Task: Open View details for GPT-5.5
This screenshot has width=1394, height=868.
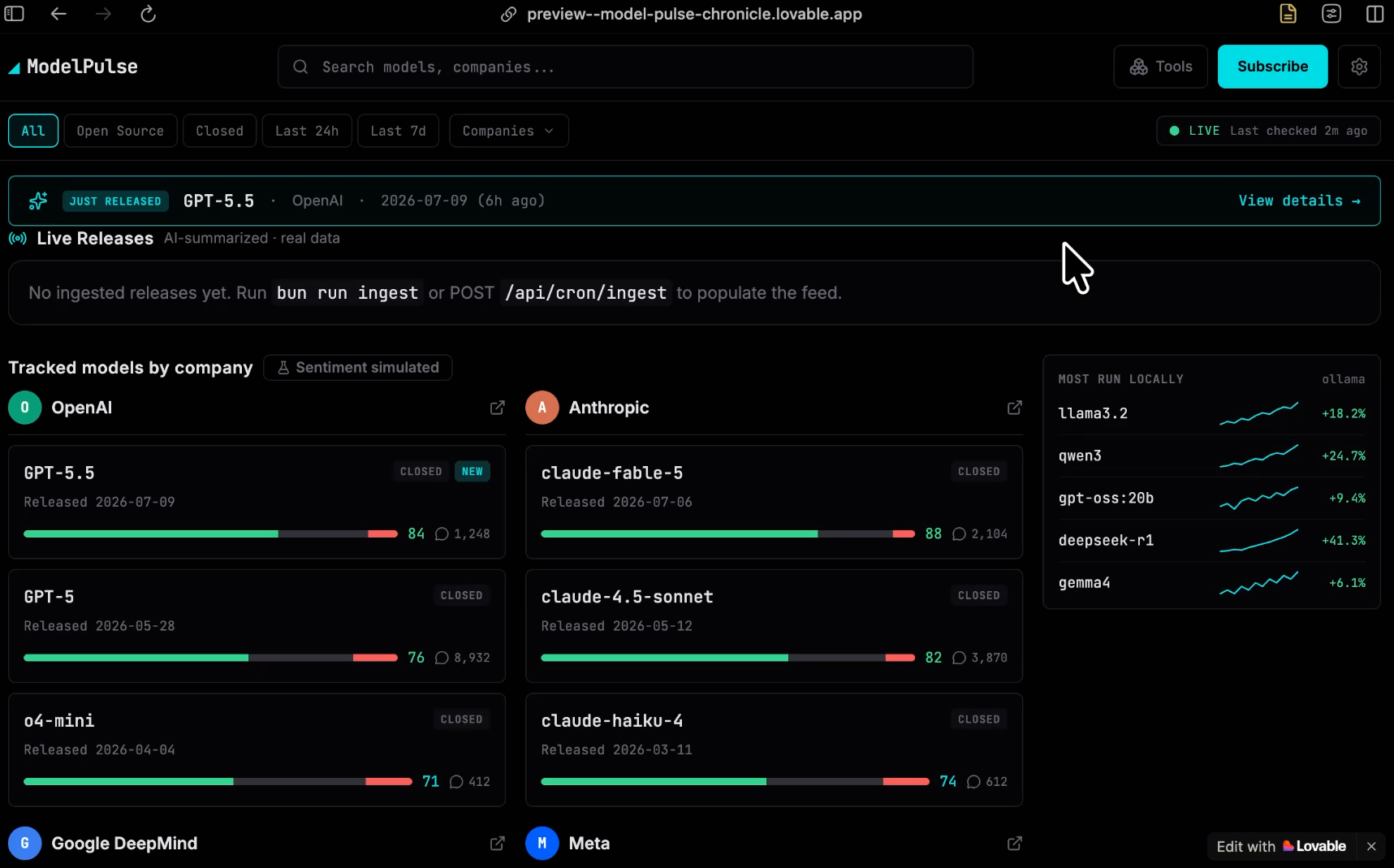Action: (1299, 201)
